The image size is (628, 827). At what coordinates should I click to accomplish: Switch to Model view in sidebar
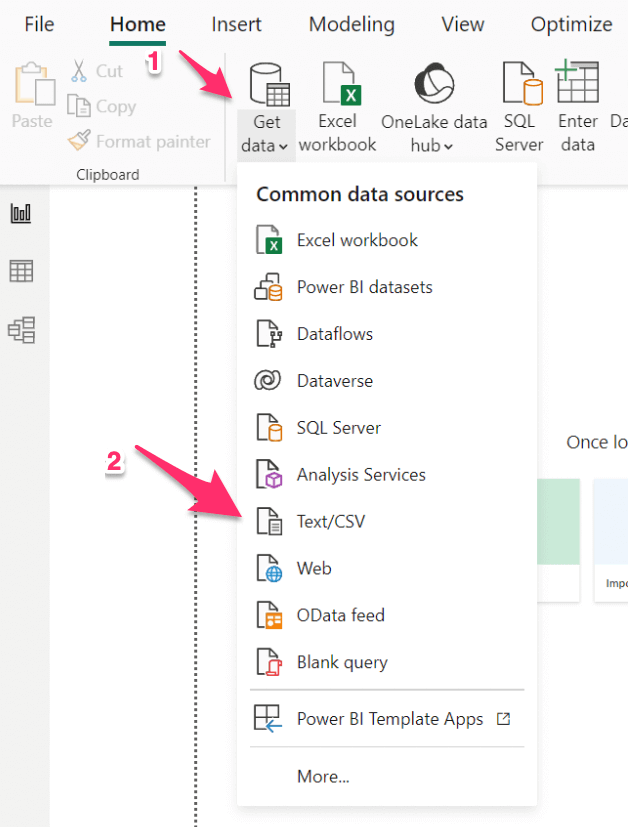click(22, 330)
